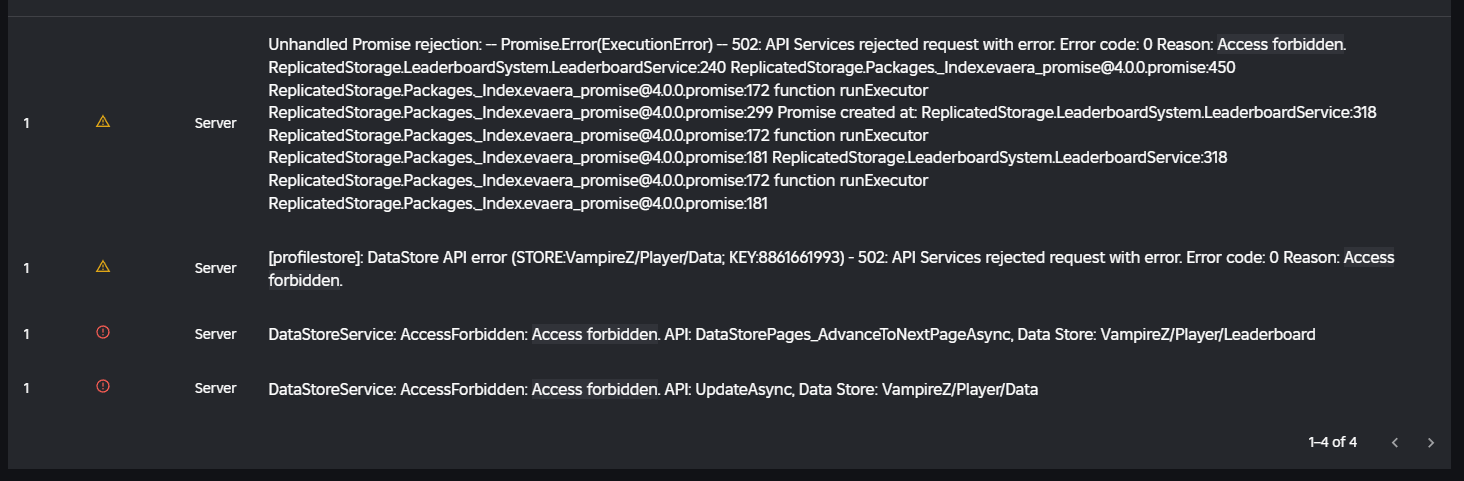Click the red error icon for the UpdateAsync entry
Image resolution: width=1464 pixels, height=481 pixels.
coord(103,387)
